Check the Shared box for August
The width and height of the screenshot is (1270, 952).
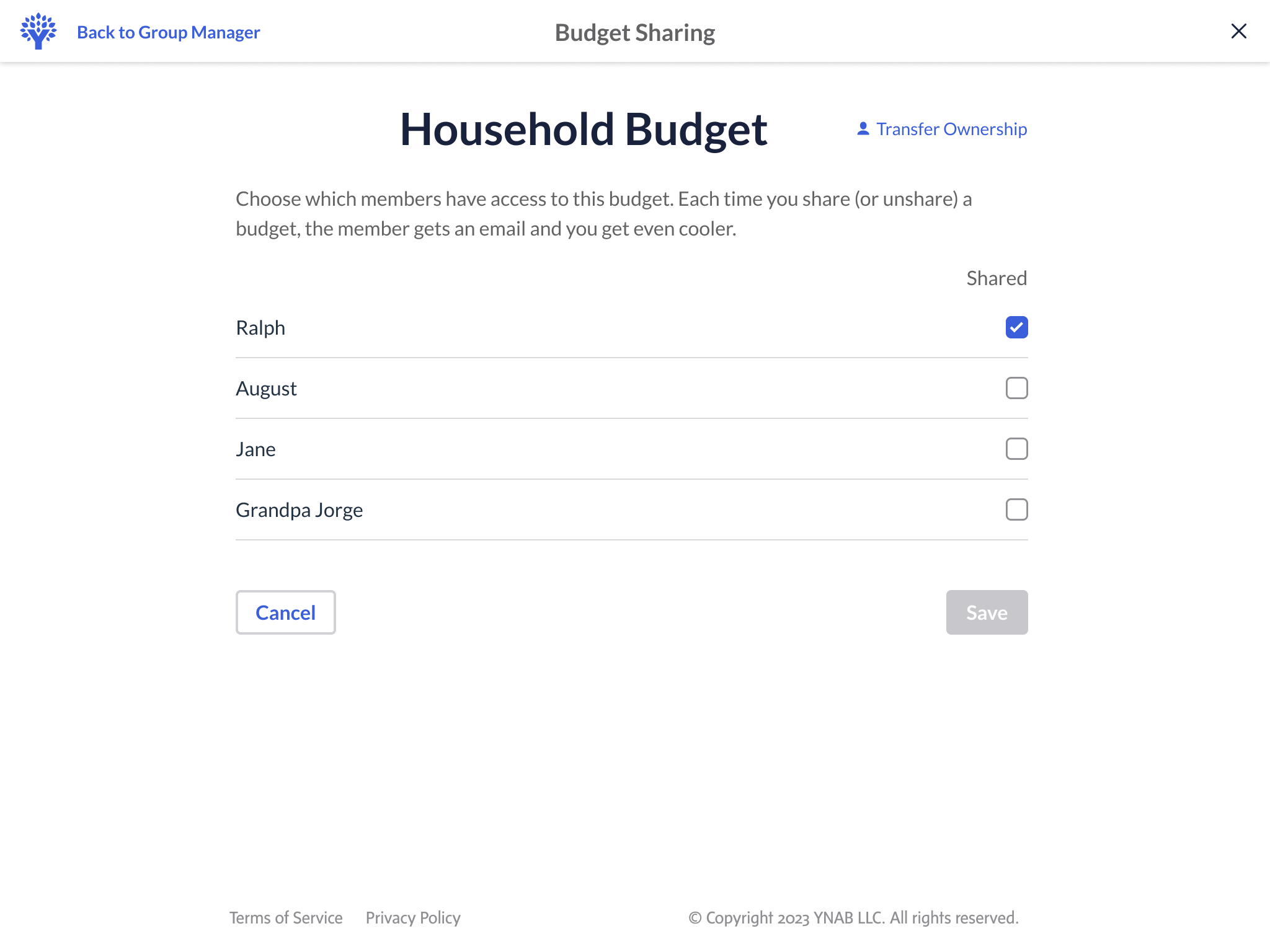click(1016, 388)
